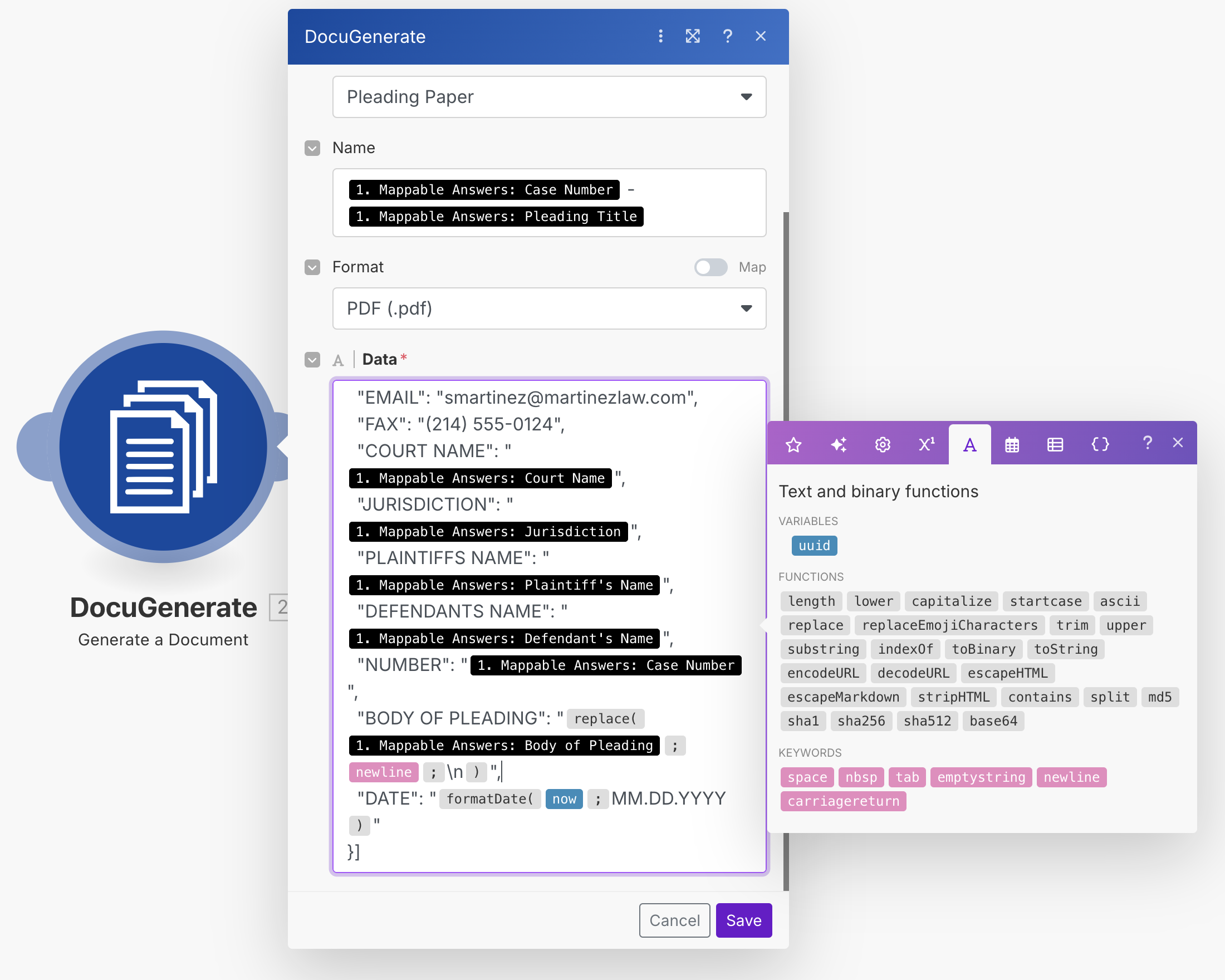Screen dimensions: 1225x980
Task: Insert the sha256 function
Action: [x=861, y=721]
